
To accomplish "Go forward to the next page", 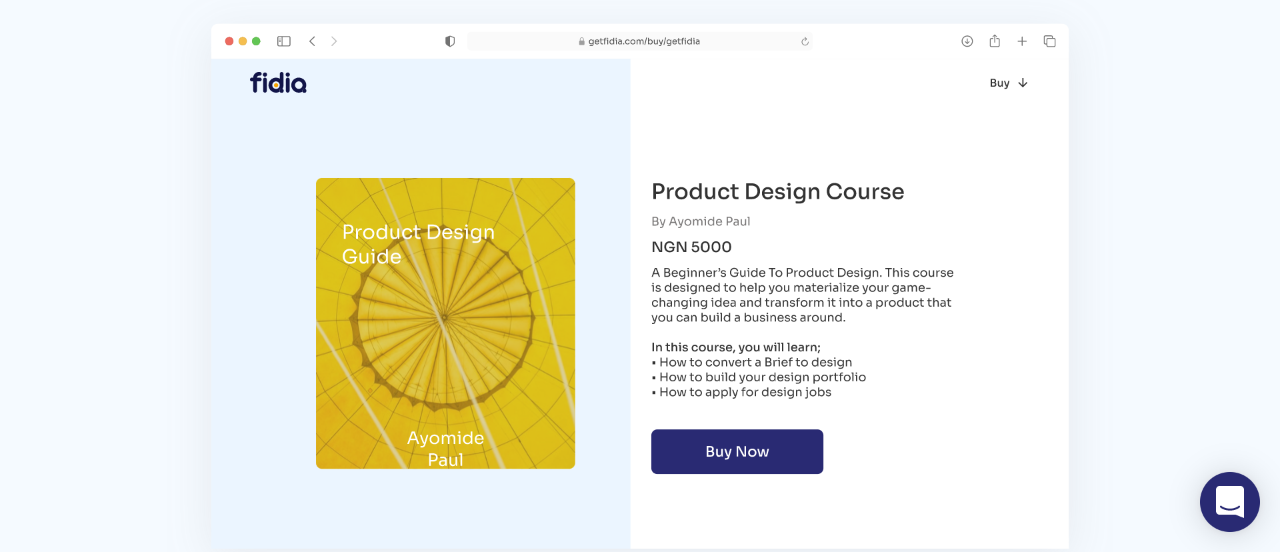I will 334,41.
